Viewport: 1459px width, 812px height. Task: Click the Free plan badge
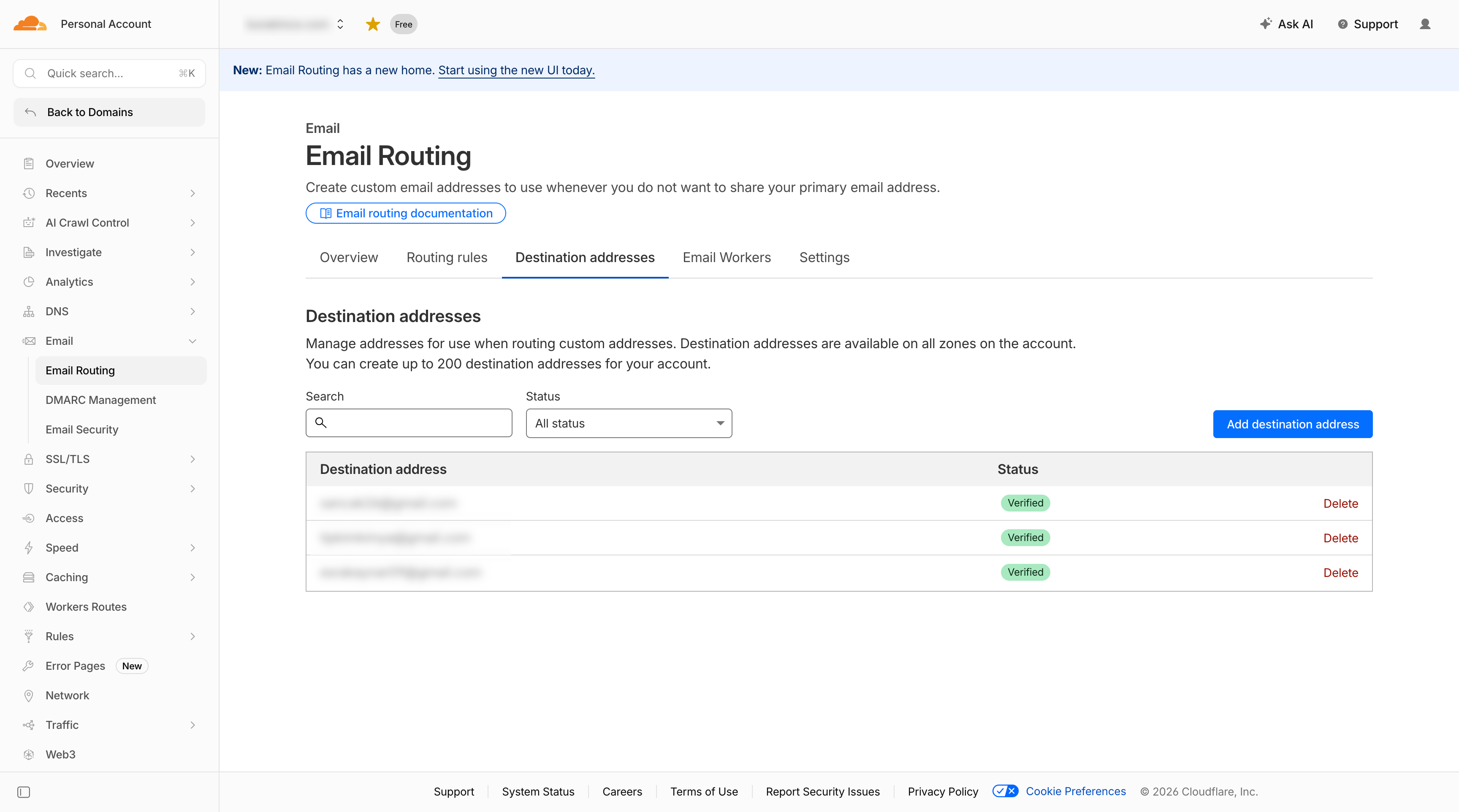tap(403, 24)
